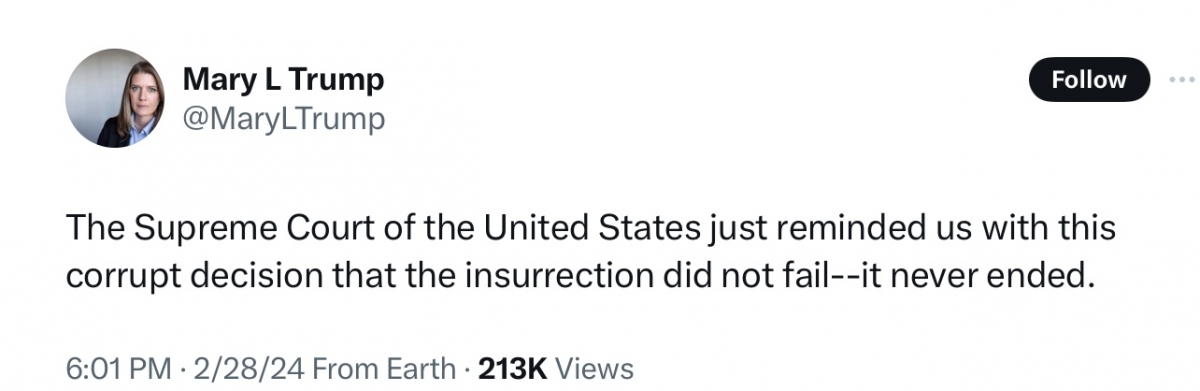Open Mary L Trump's profile picture
The width and height of the screenshot is (1200, 391).
tap(115, 98)
